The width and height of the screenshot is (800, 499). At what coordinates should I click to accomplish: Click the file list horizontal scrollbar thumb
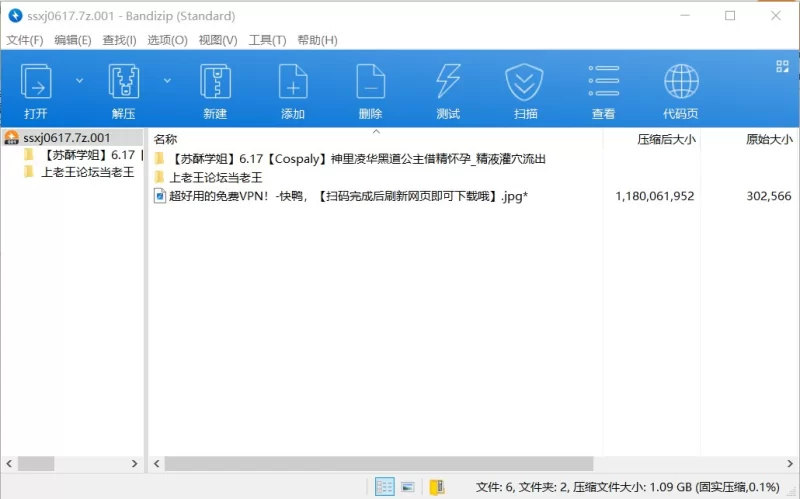point(379,464)
